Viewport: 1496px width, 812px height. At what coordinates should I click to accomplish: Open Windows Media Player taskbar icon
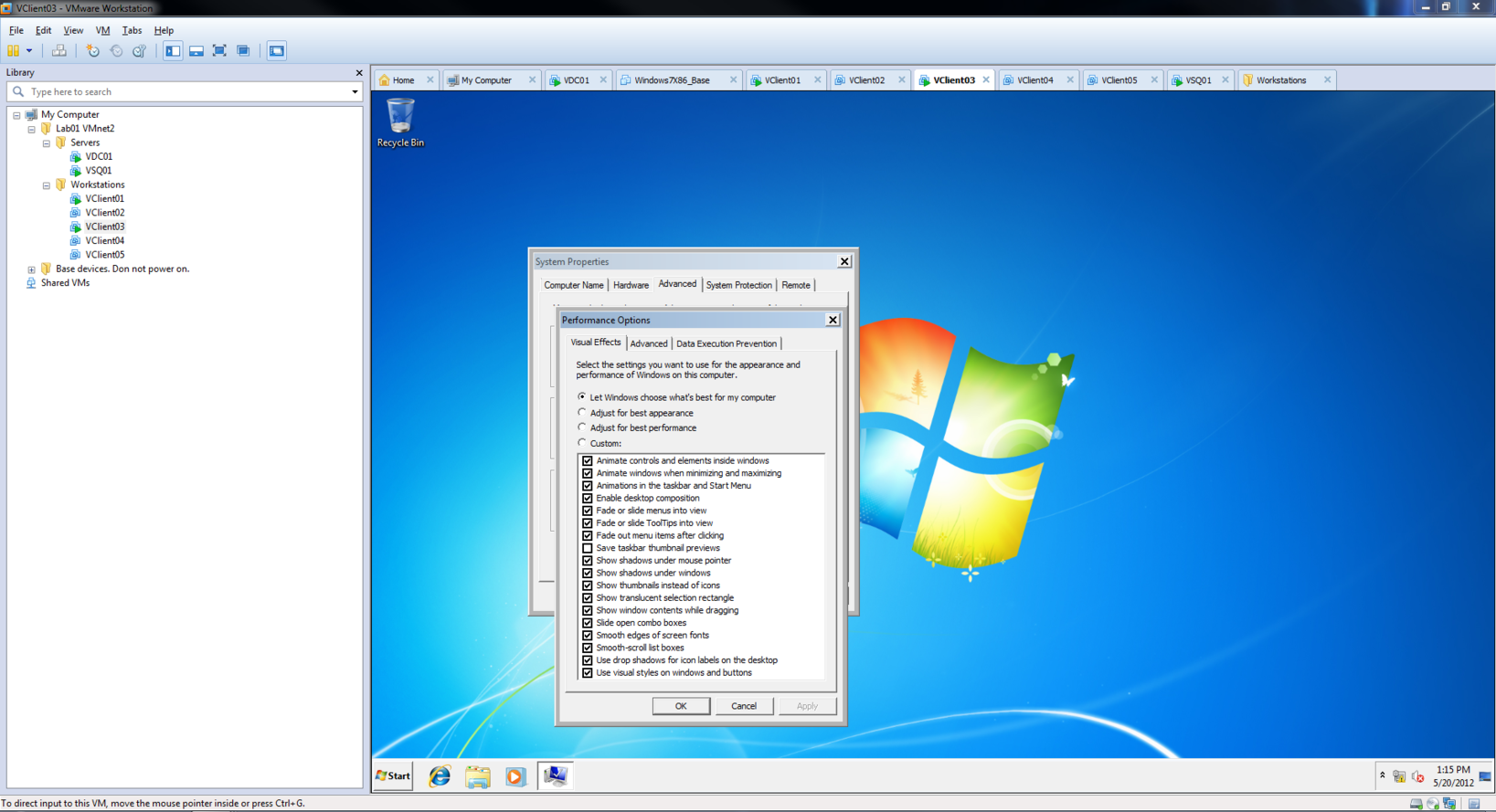click(x=515, y=776)
